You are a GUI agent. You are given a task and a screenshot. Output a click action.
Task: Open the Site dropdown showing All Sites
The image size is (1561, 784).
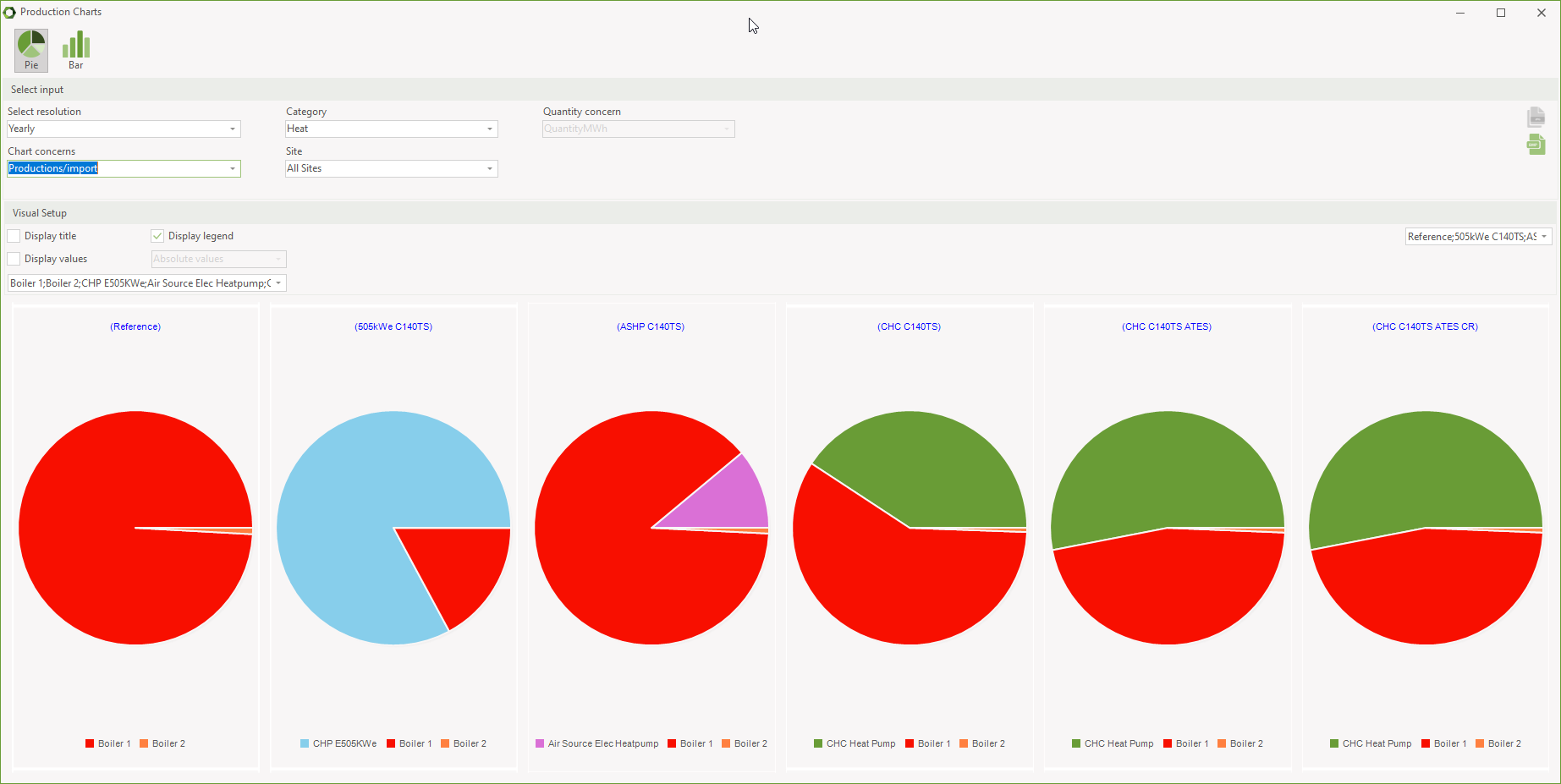tap(490, 168)
